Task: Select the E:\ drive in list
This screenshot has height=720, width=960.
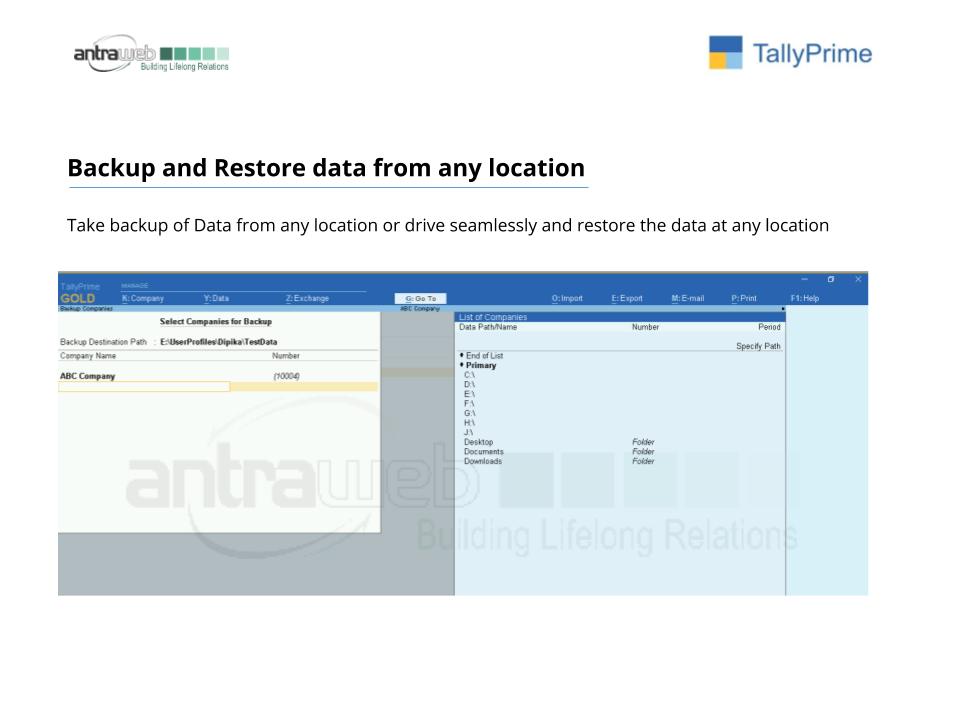Action: pyautogui.click(x=469, y=394)
